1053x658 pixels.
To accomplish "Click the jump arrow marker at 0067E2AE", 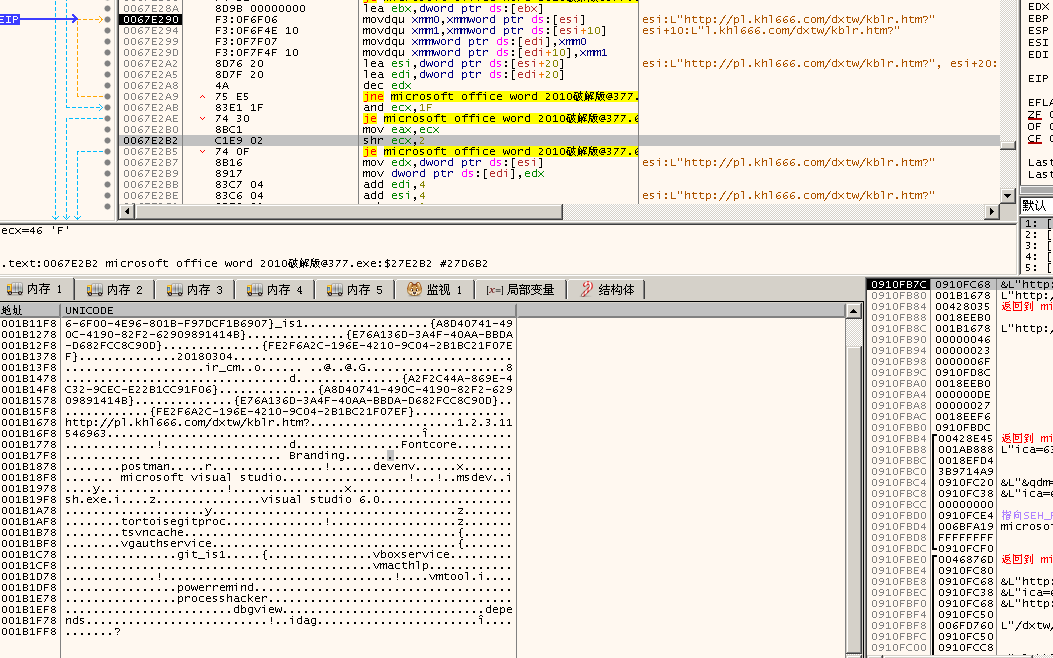I will click(x=203, y=118).
